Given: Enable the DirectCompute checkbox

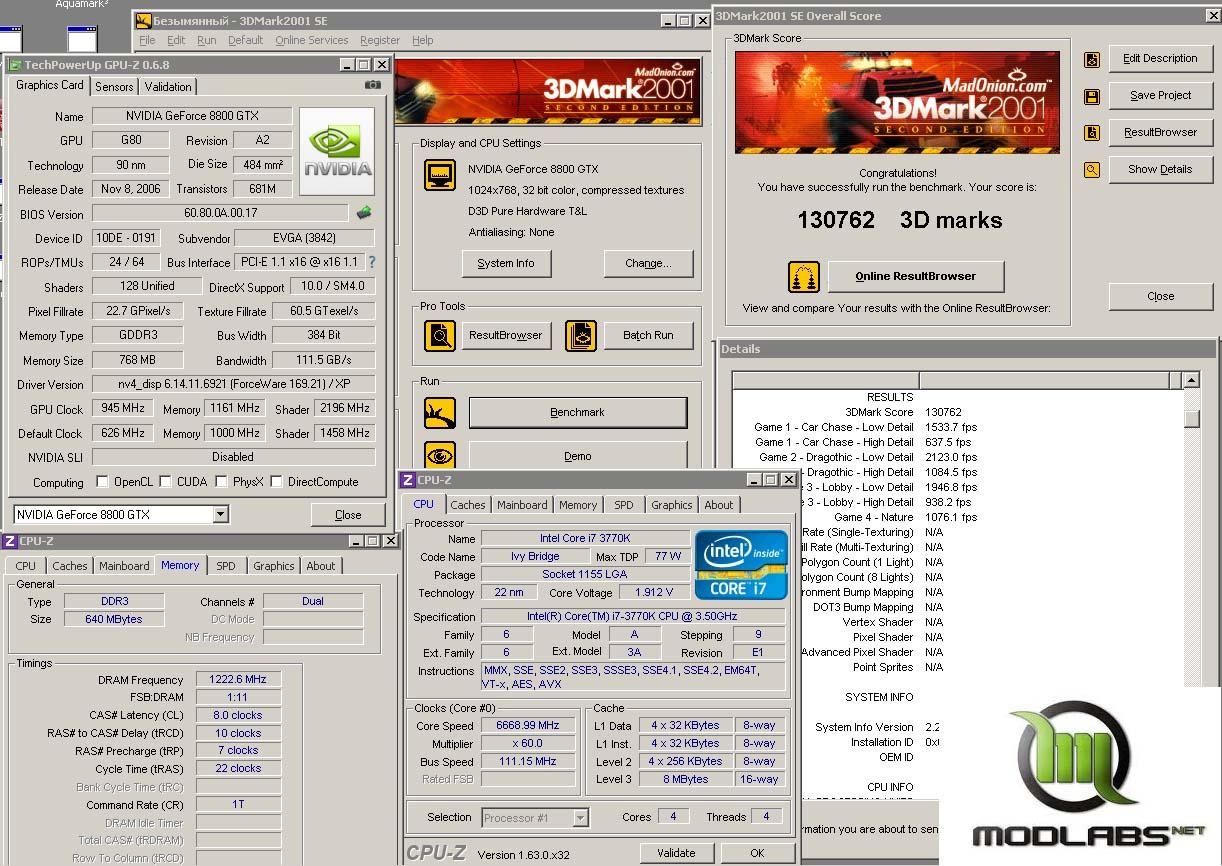Looking at the screenshot, I should [276, 482].
